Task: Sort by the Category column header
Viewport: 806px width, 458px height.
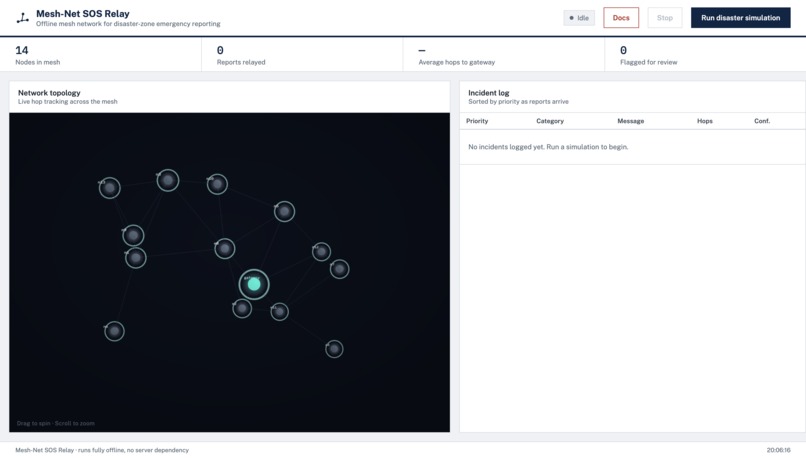Action: tap(550, 121)
